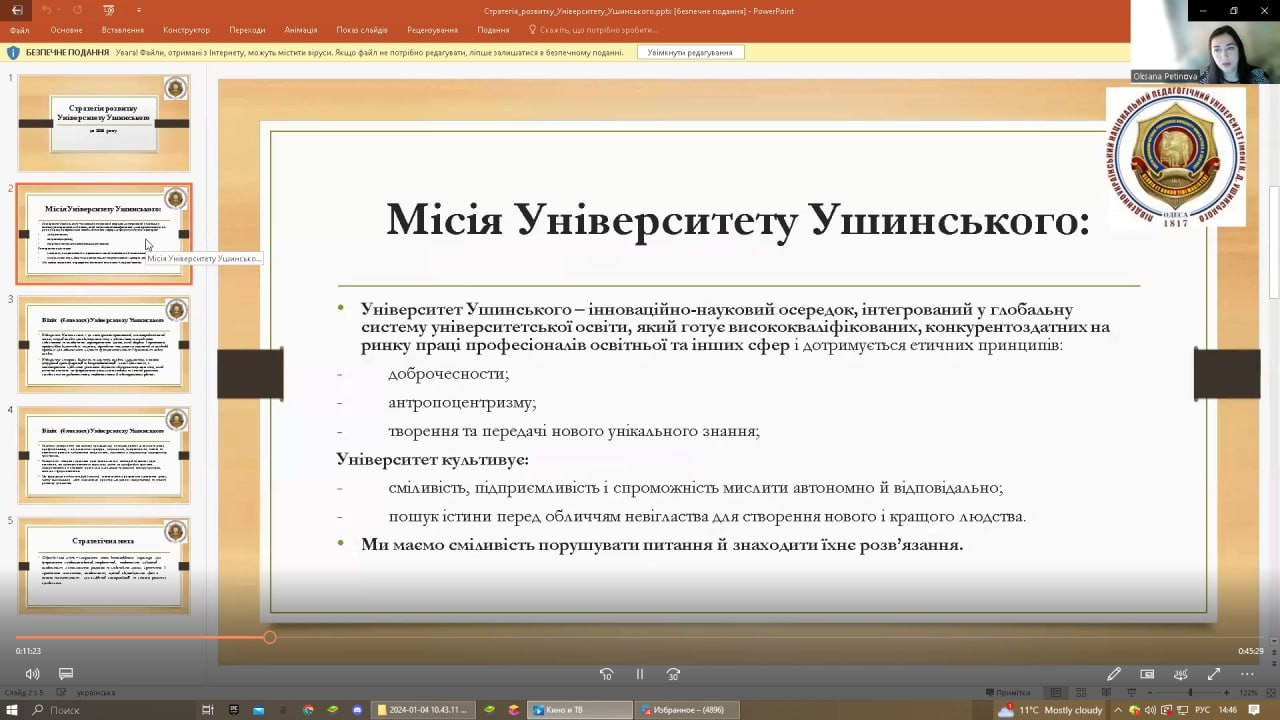Open the pencil edit tool in the player
1280x720 pixels.
coord(1114,674)
